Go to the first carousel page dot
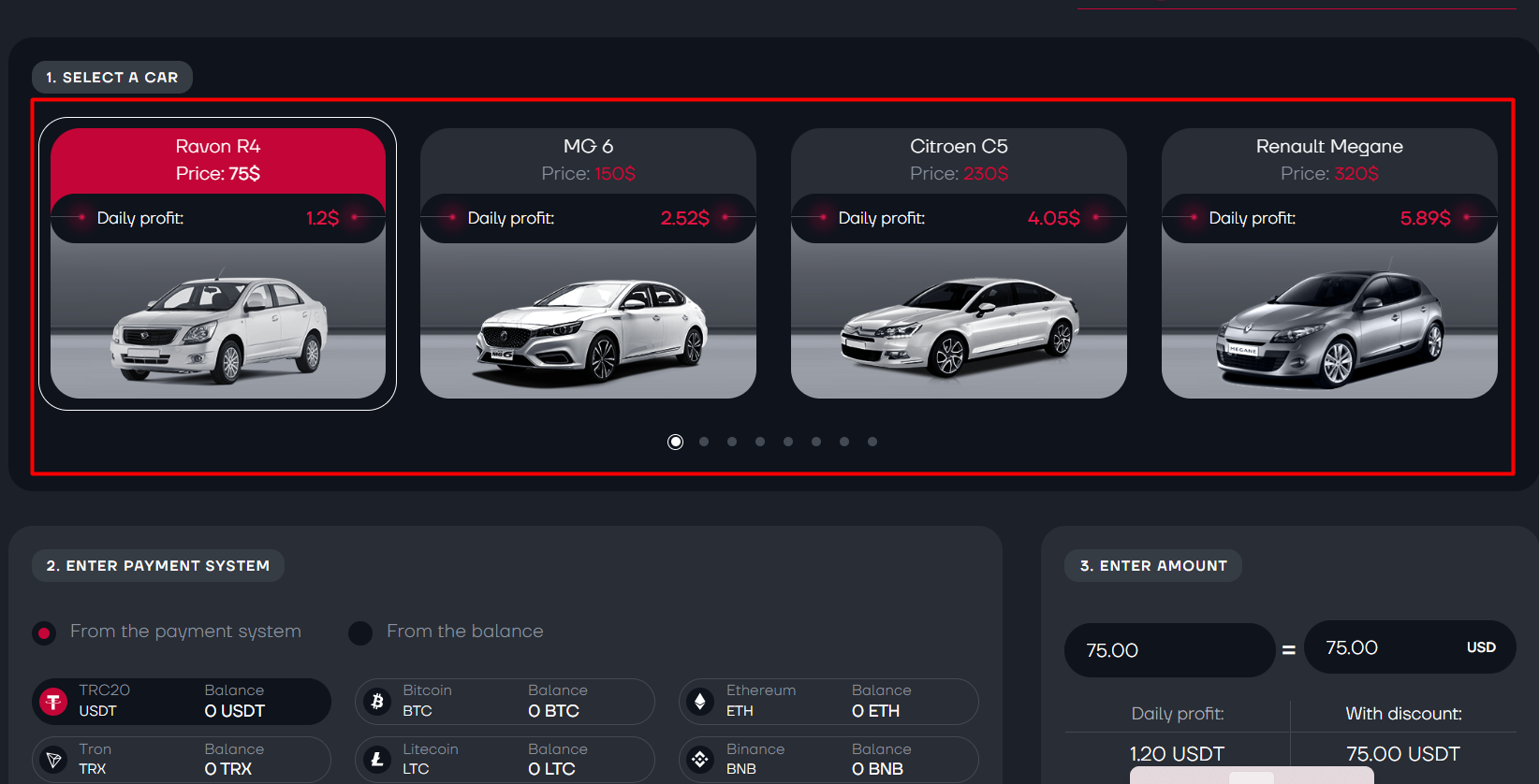This screenshot has width=1539, height=784. pos(676,442)
